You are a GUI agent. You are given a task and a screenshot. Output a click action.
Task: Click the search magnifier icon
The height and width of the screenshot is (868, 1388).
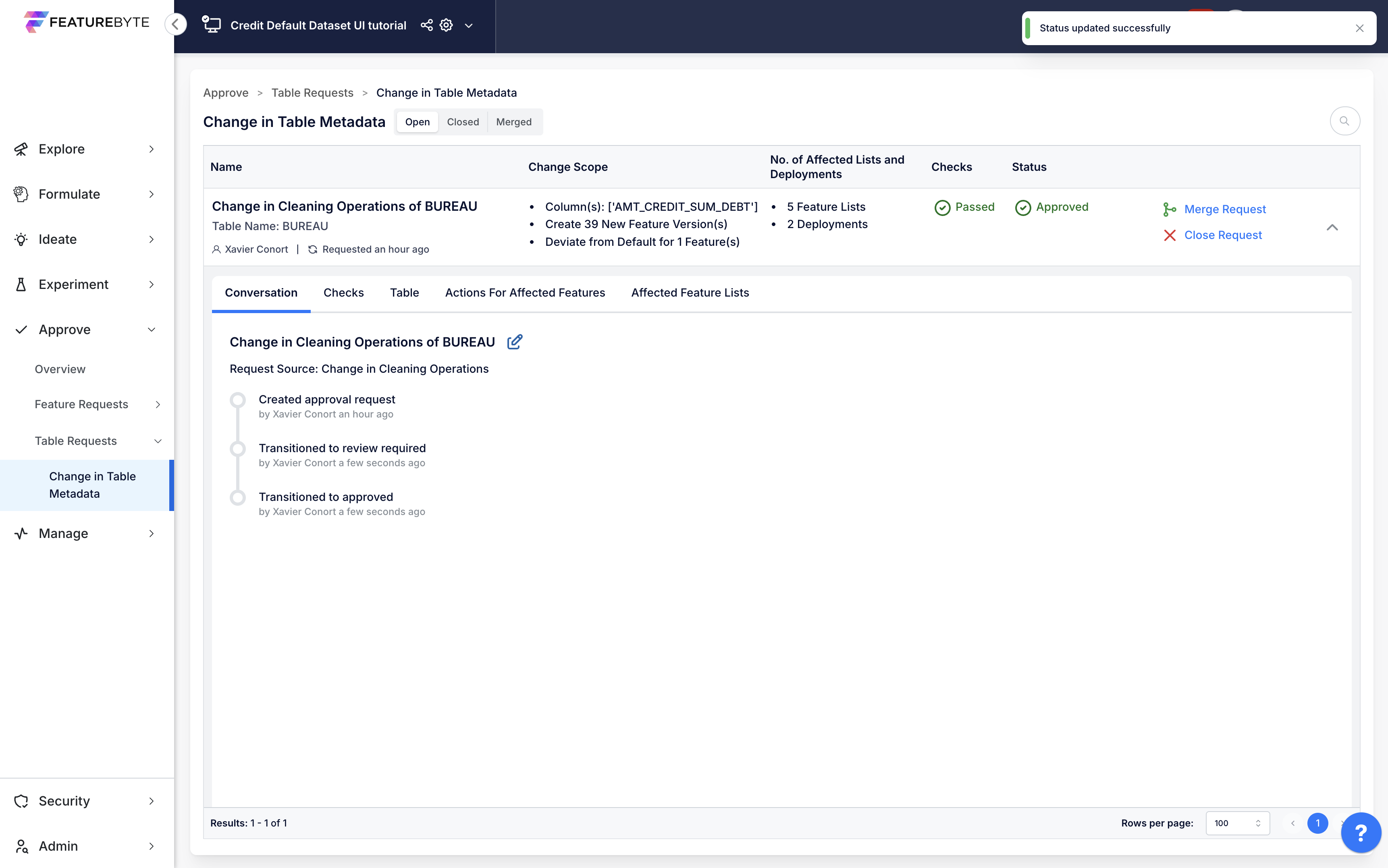[x=1344, y=121]
